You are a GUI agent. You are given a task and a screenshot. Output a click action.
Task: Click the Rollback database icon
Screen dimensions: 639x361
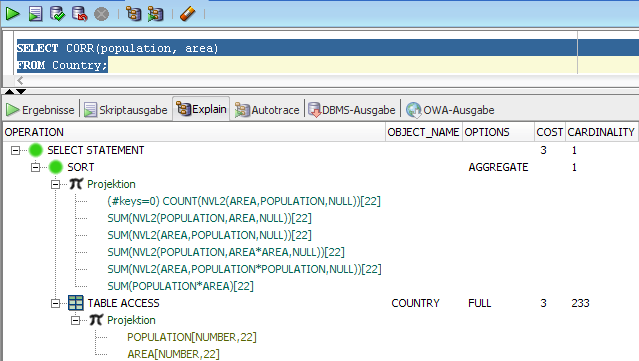(79, 14)
